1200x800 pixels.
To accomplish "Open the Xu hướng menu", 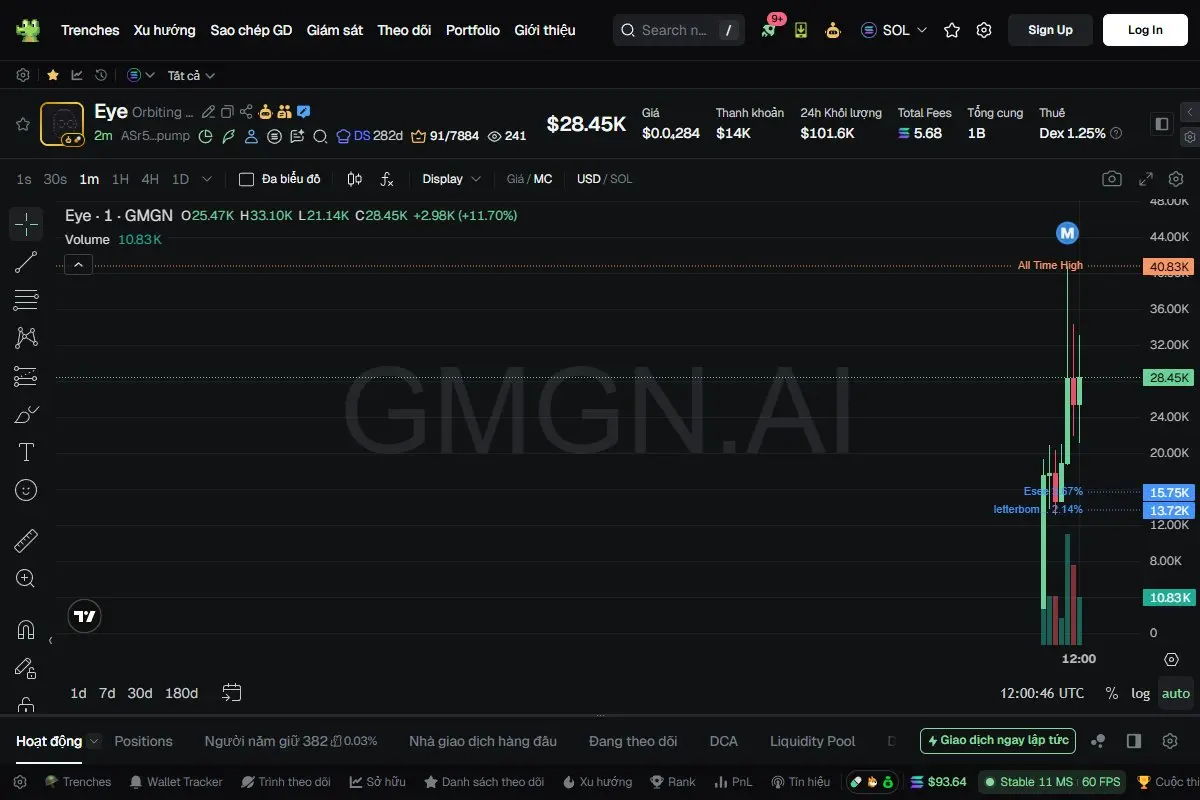I will tap(165, 30).
